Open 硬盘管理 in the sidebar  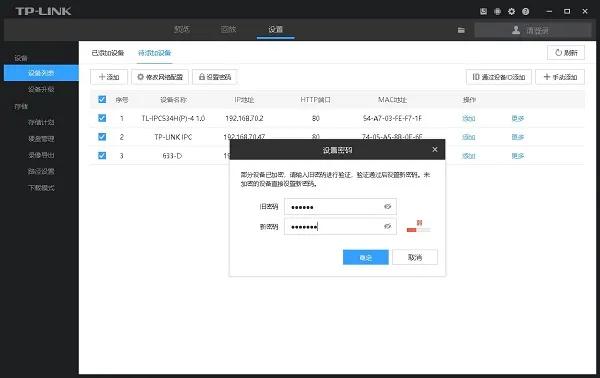[41, 139]
